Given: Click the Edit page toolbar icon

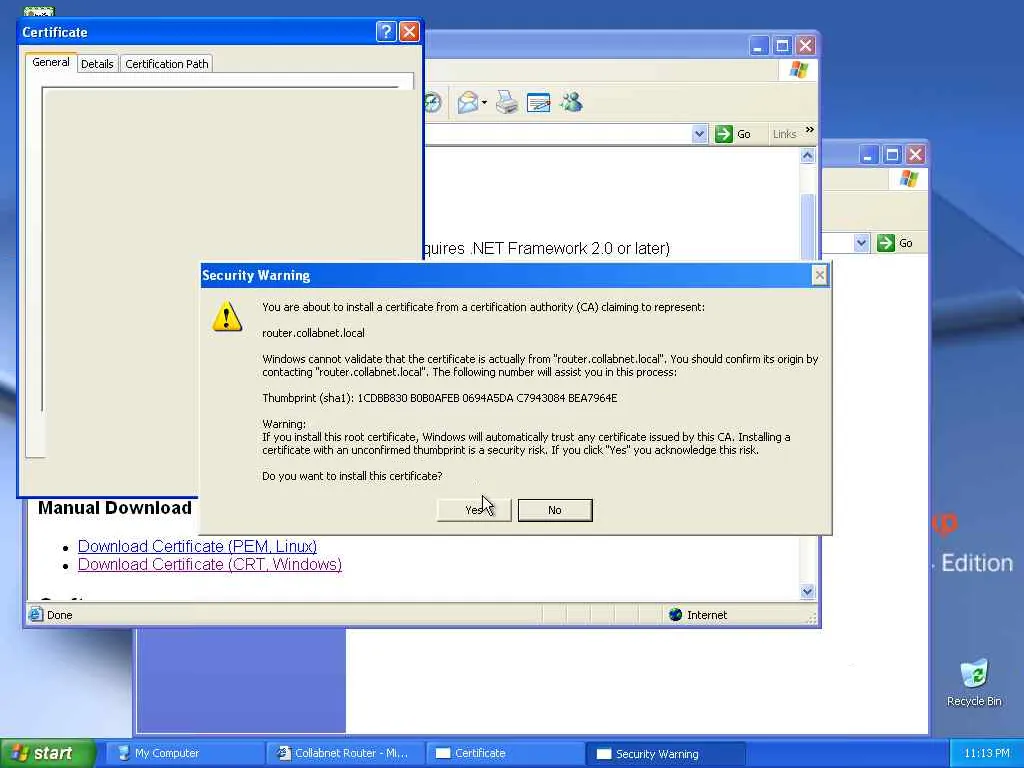Looking at the screenshot, I should tap(538, 103).
